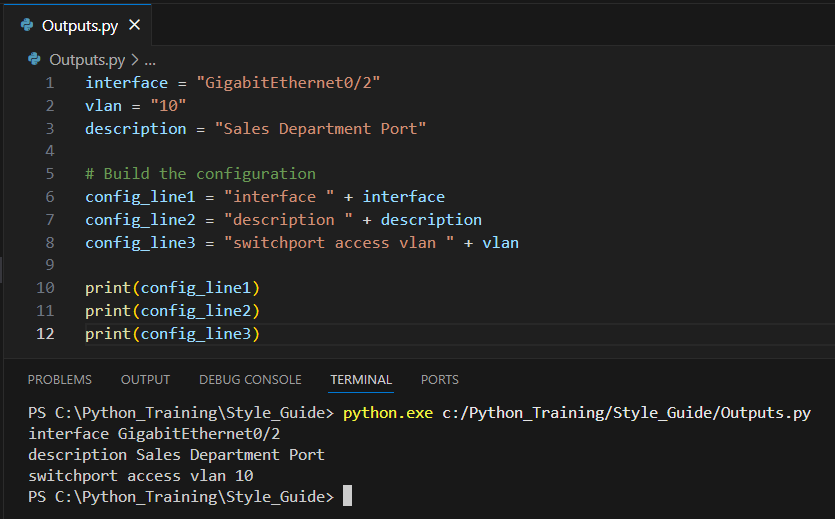Click the comment "# Build the configuration"
This screenshot has width=835, height=519.
coord(200,174)
